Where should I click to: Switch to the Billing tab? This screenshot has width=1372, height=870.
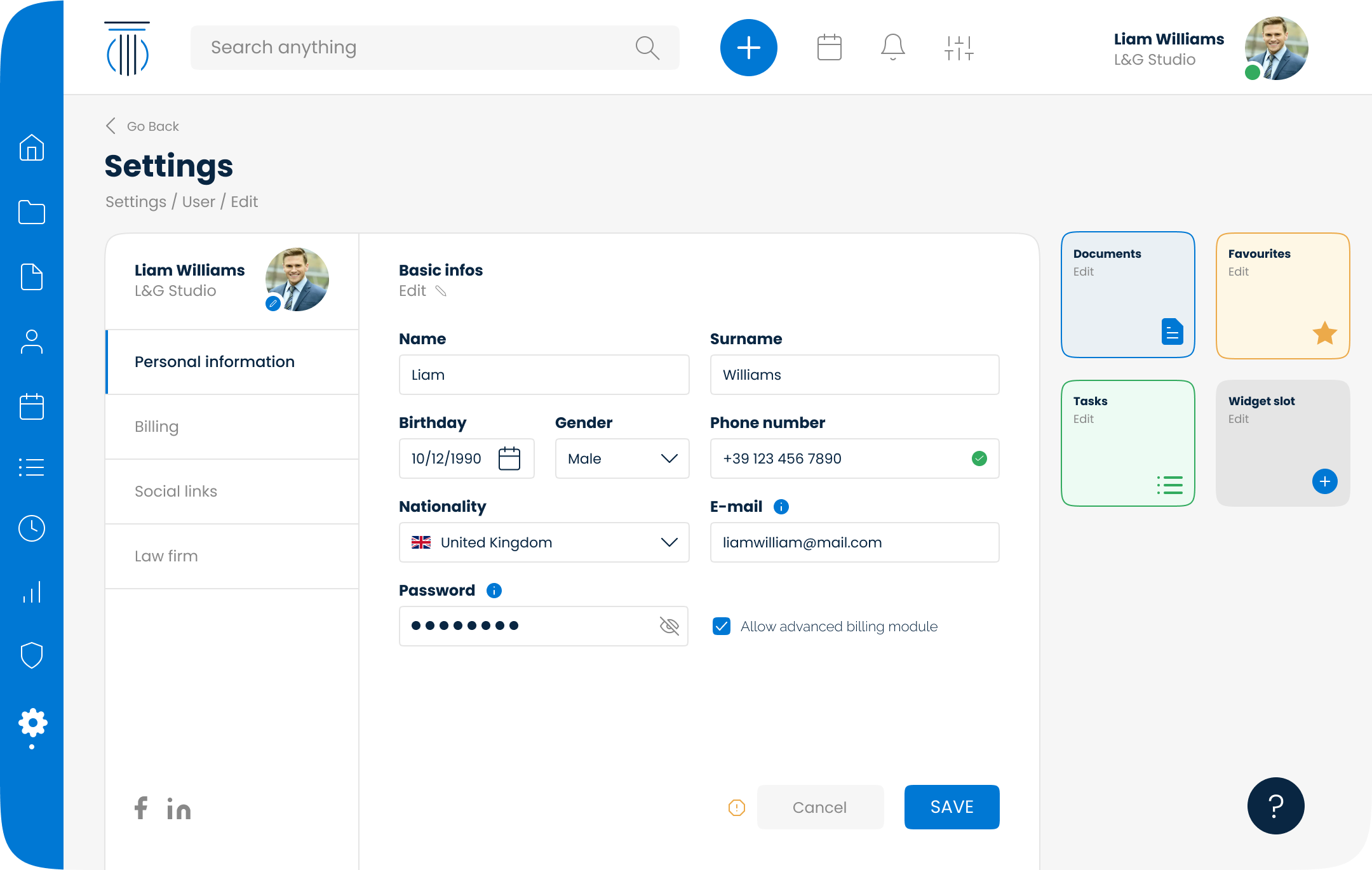pyautogui.click(x=157, y=426)
